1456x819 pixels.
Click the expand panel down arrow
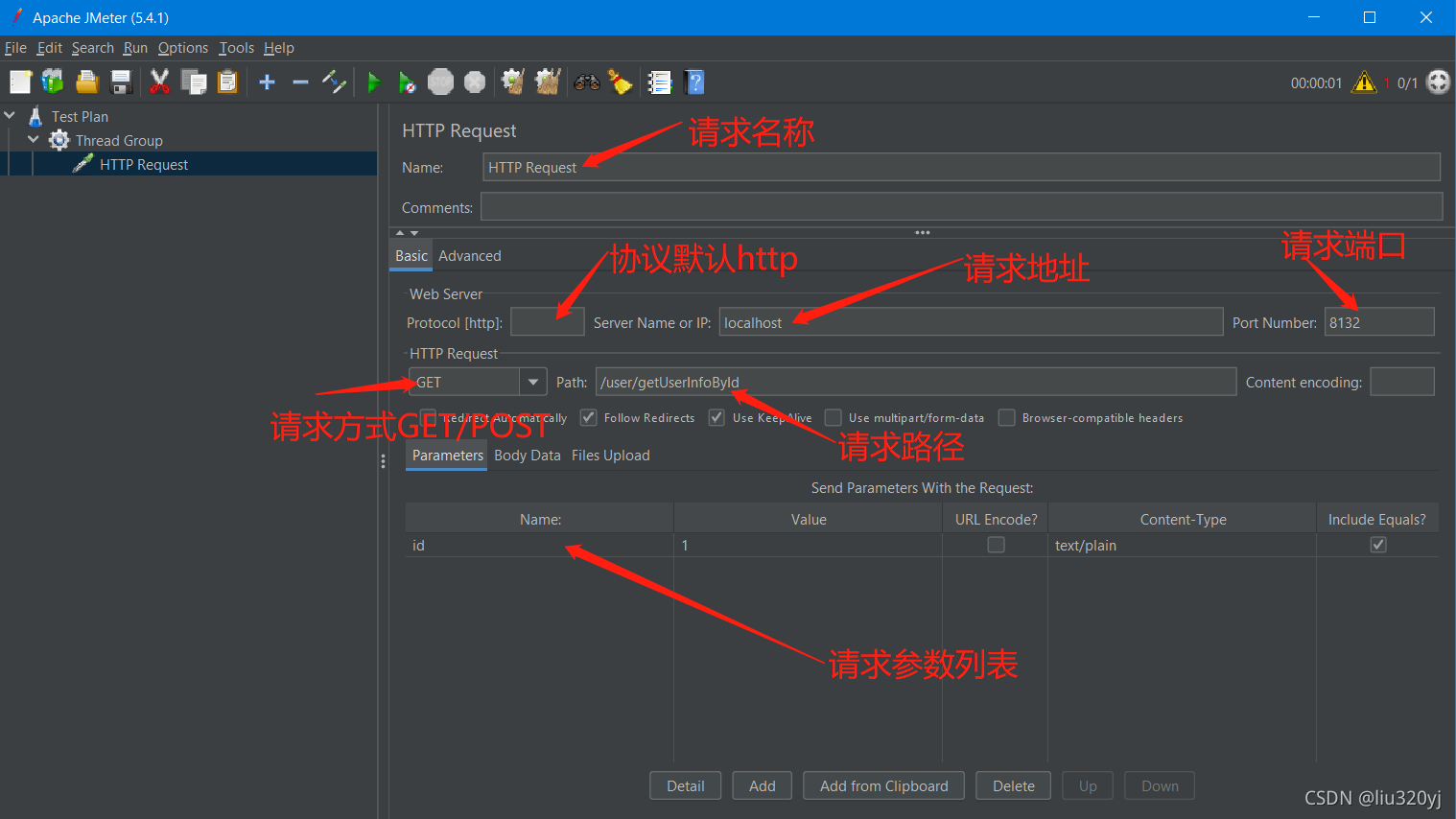tap(414, 233)
